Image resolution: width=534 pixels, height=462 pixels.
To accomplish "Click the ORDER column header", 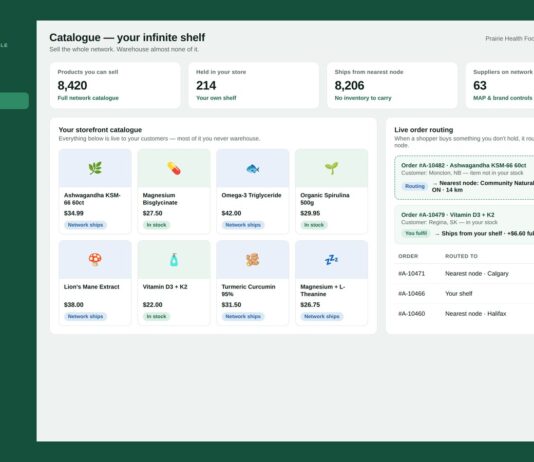I will pos(408,256).
